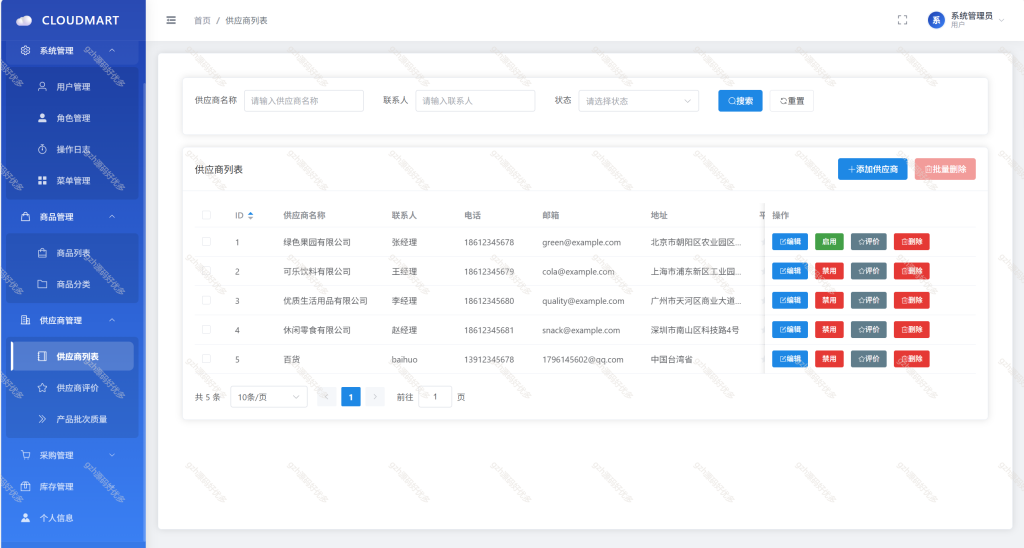Click the 搜索 search button
Screen dimensions: 1024x548
(740, 101)
